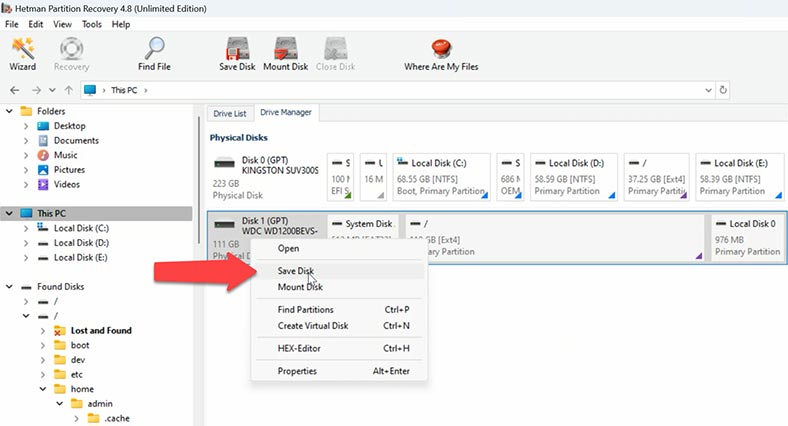
Task: Go forward with the right arrow
Action: point(36,90)
